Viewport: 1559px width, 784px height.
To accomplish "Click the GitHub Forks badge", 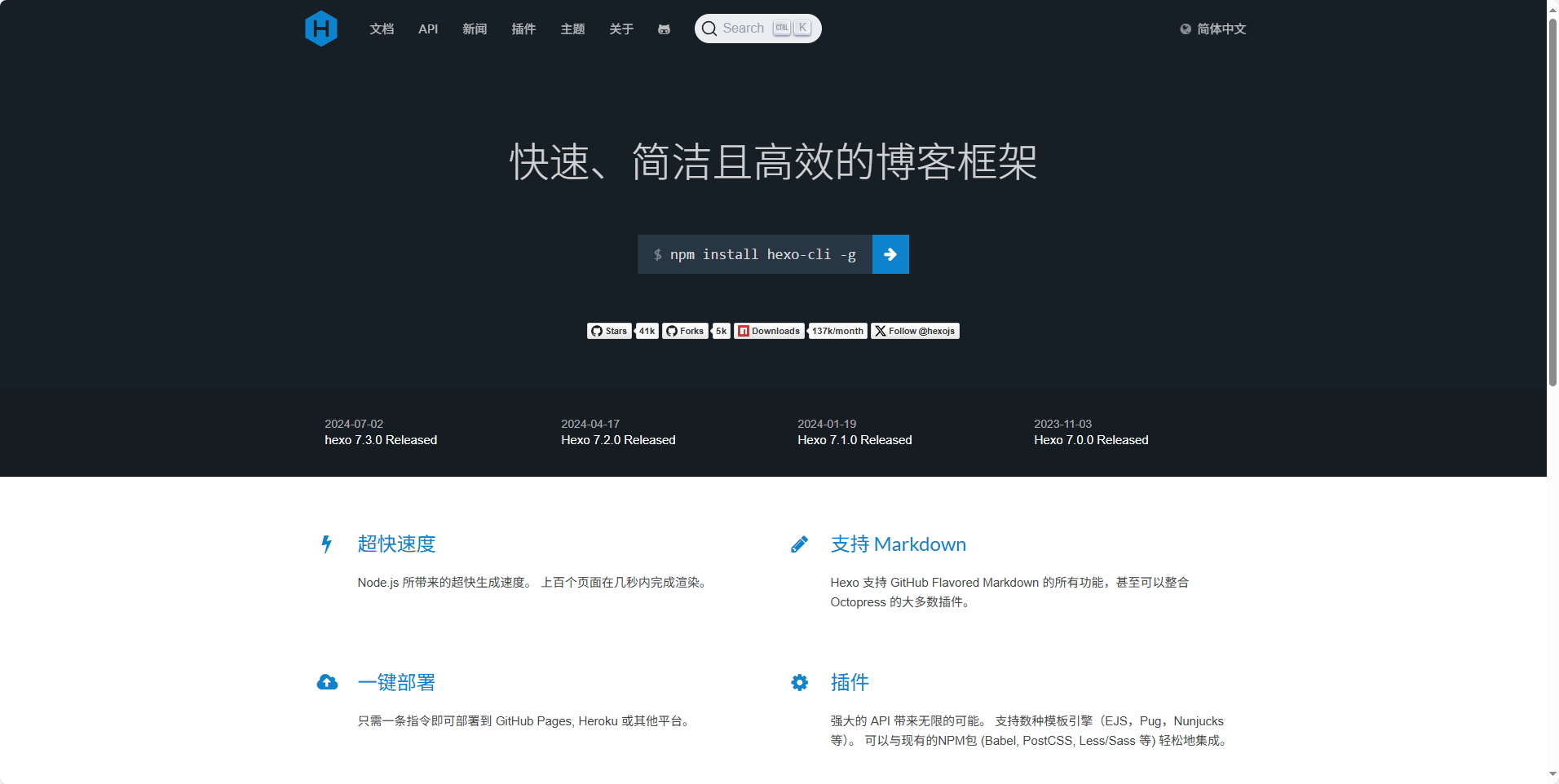I will (x=685, y=331).
